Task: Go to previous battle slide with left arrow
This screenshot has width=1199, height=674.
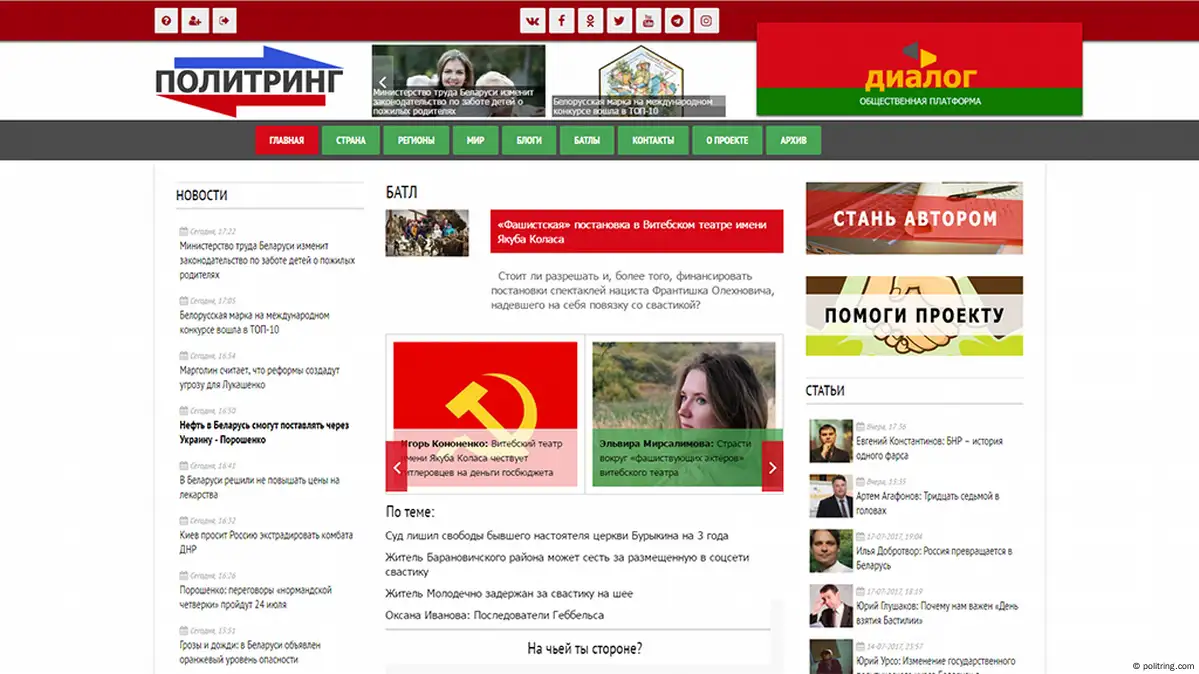Action: 396,467
